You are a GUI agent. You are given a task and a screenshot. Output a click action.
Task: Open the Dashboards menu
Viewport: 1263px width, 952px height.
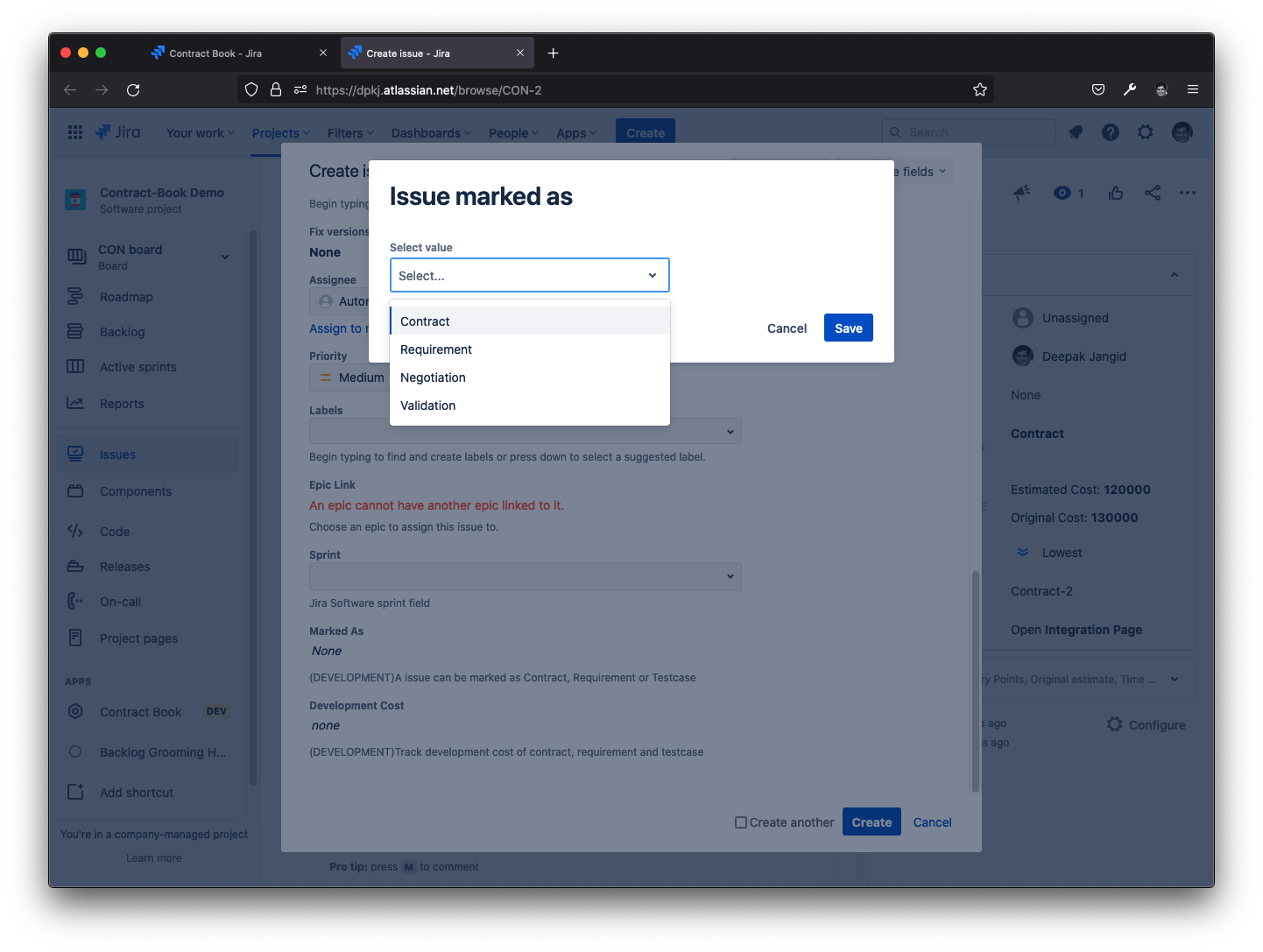point(431,133)
